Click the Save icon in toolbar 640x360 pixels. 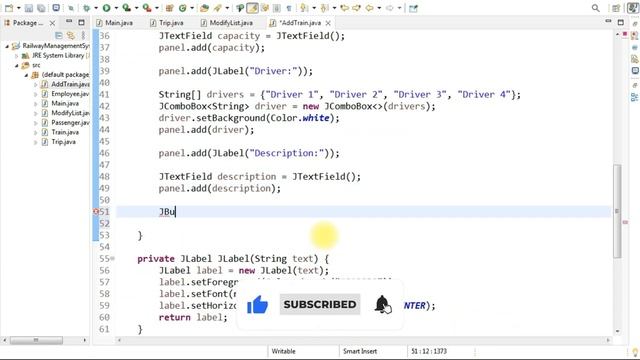point(29,8)
